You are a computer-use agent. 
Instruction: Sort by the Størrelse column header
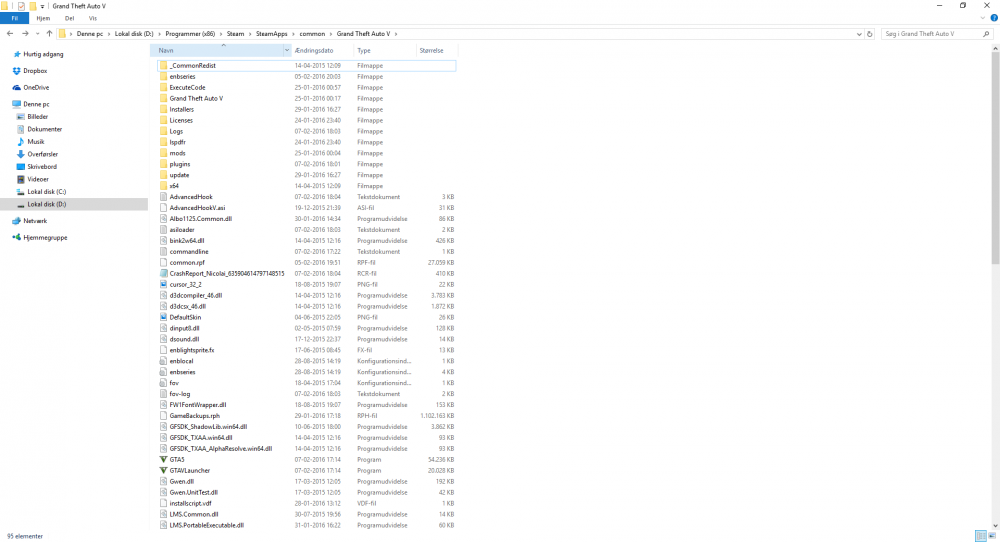coord(437,50)
